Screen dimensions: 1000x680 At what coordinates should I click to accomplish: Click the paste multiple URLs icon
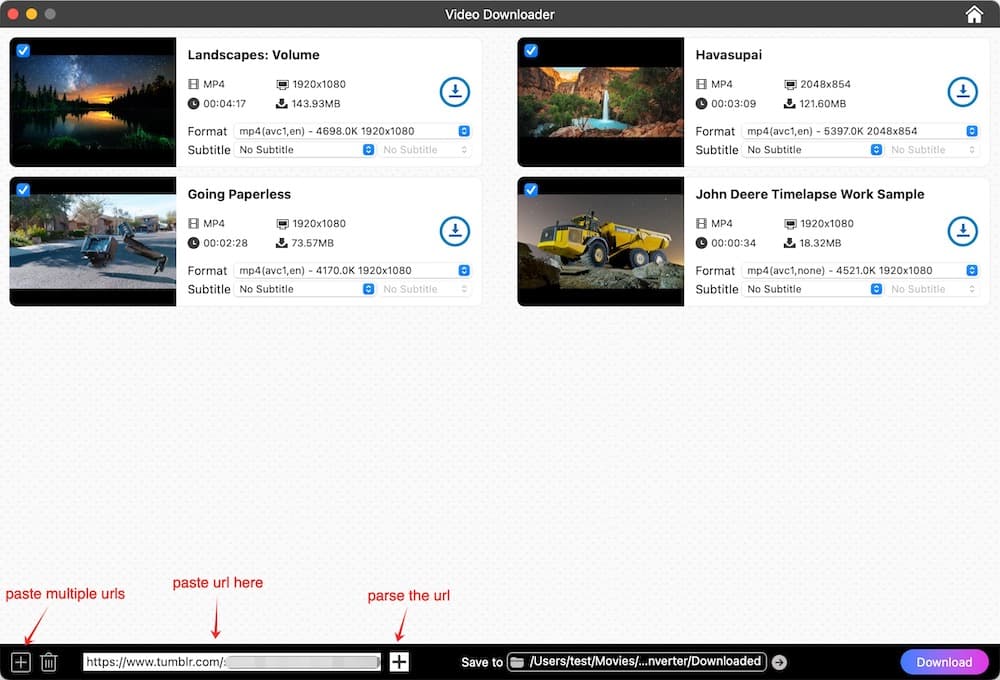pos(21,662)
